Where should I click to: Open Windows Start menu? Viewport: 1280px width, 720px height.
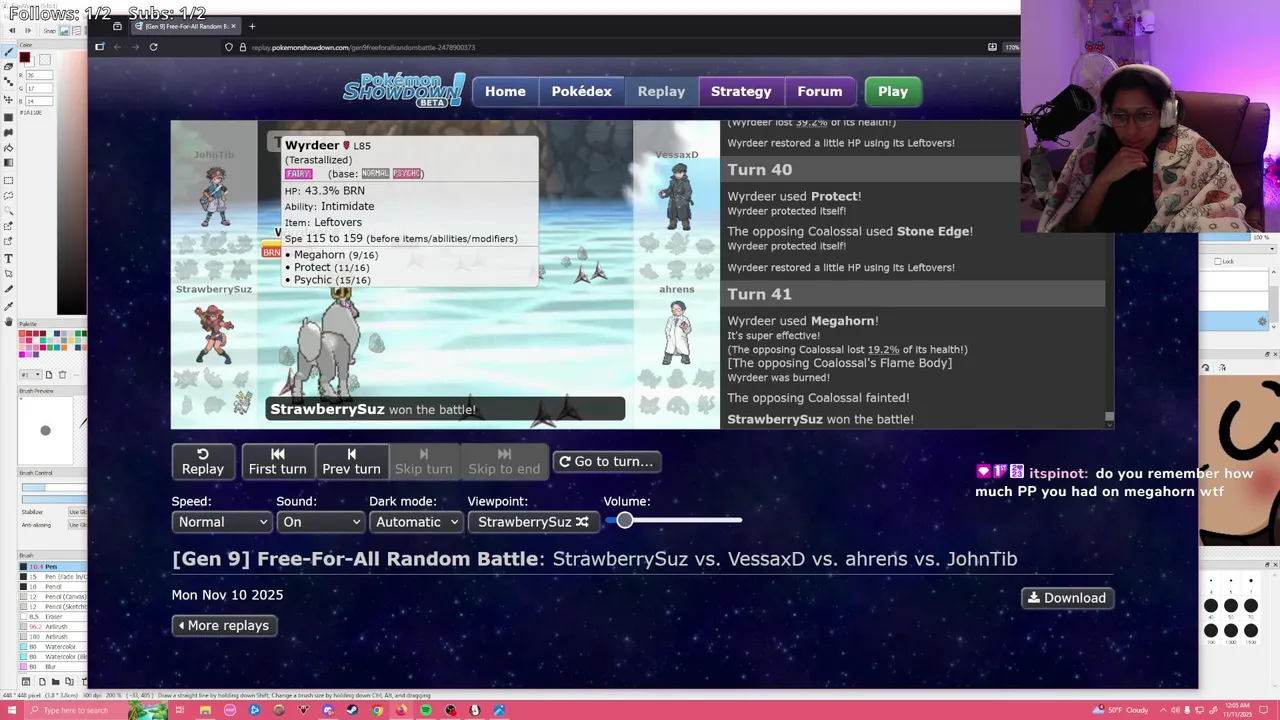click(12, 710)
